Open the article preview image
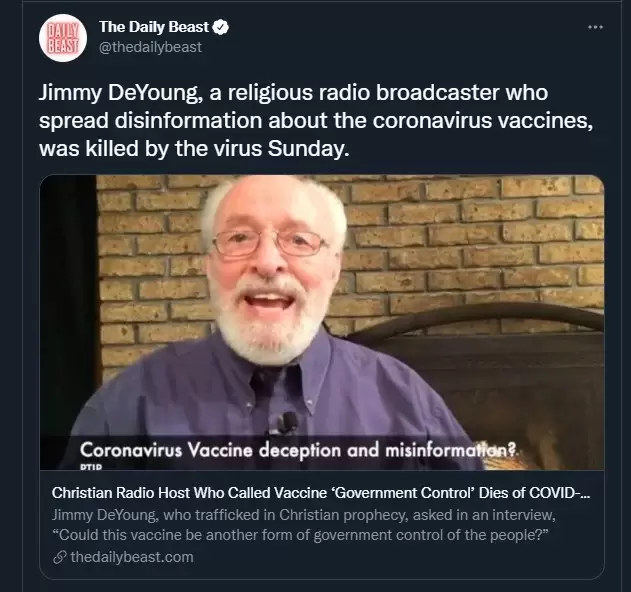 point(322,322)
